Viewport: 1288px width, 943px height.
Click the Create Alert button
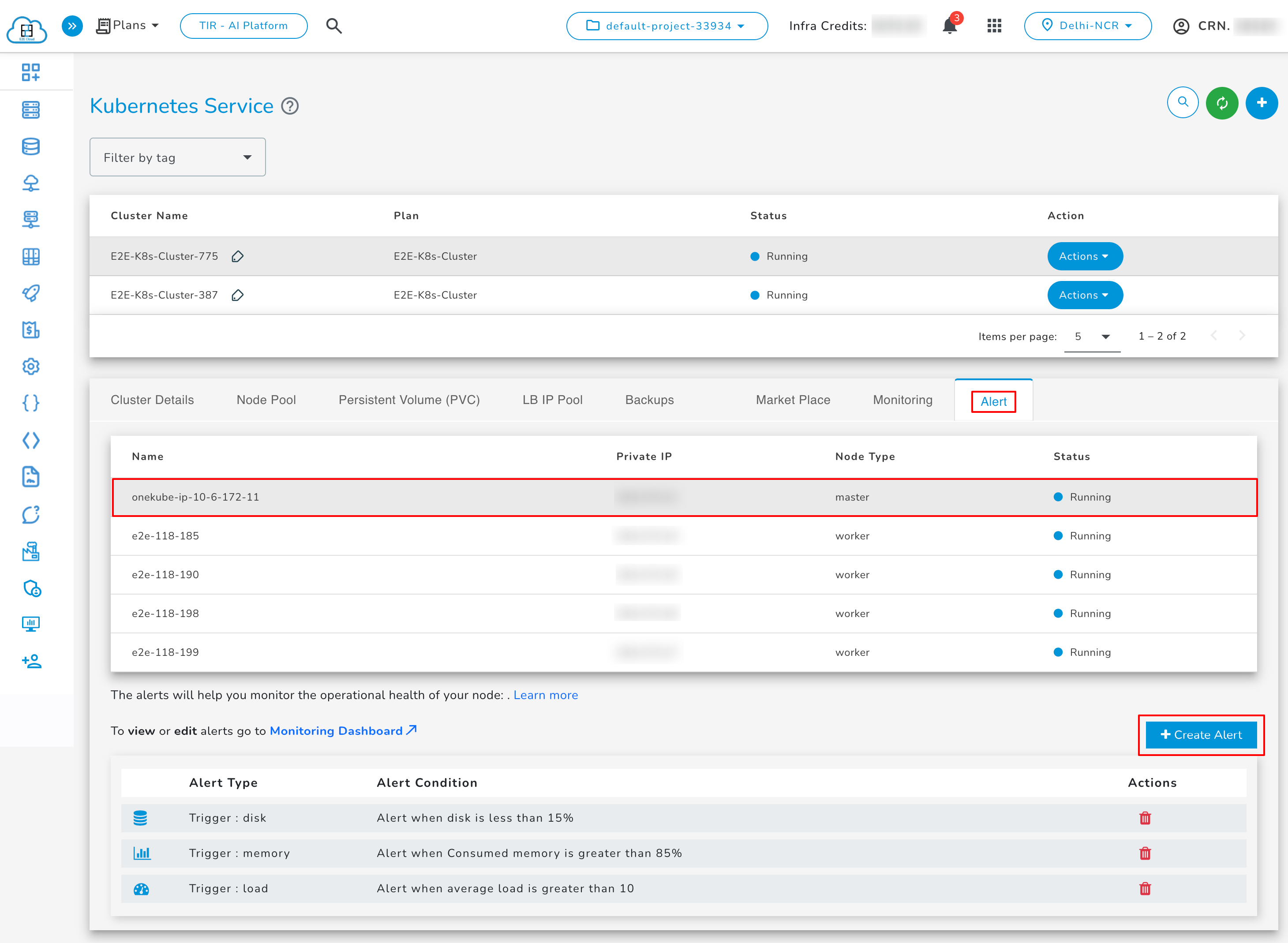pyautogui.click(x=1201, y=735)
